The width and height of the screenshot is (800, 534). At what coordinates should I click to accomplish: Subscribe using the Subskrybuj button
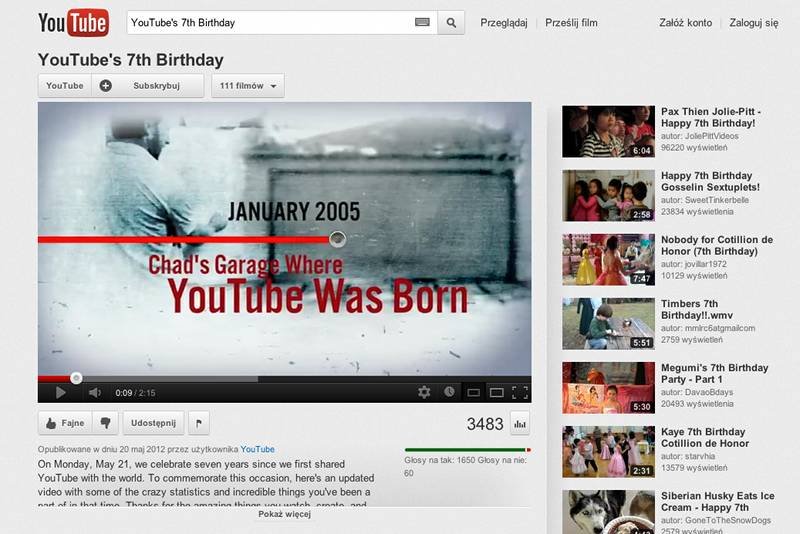tap(148, 86)
